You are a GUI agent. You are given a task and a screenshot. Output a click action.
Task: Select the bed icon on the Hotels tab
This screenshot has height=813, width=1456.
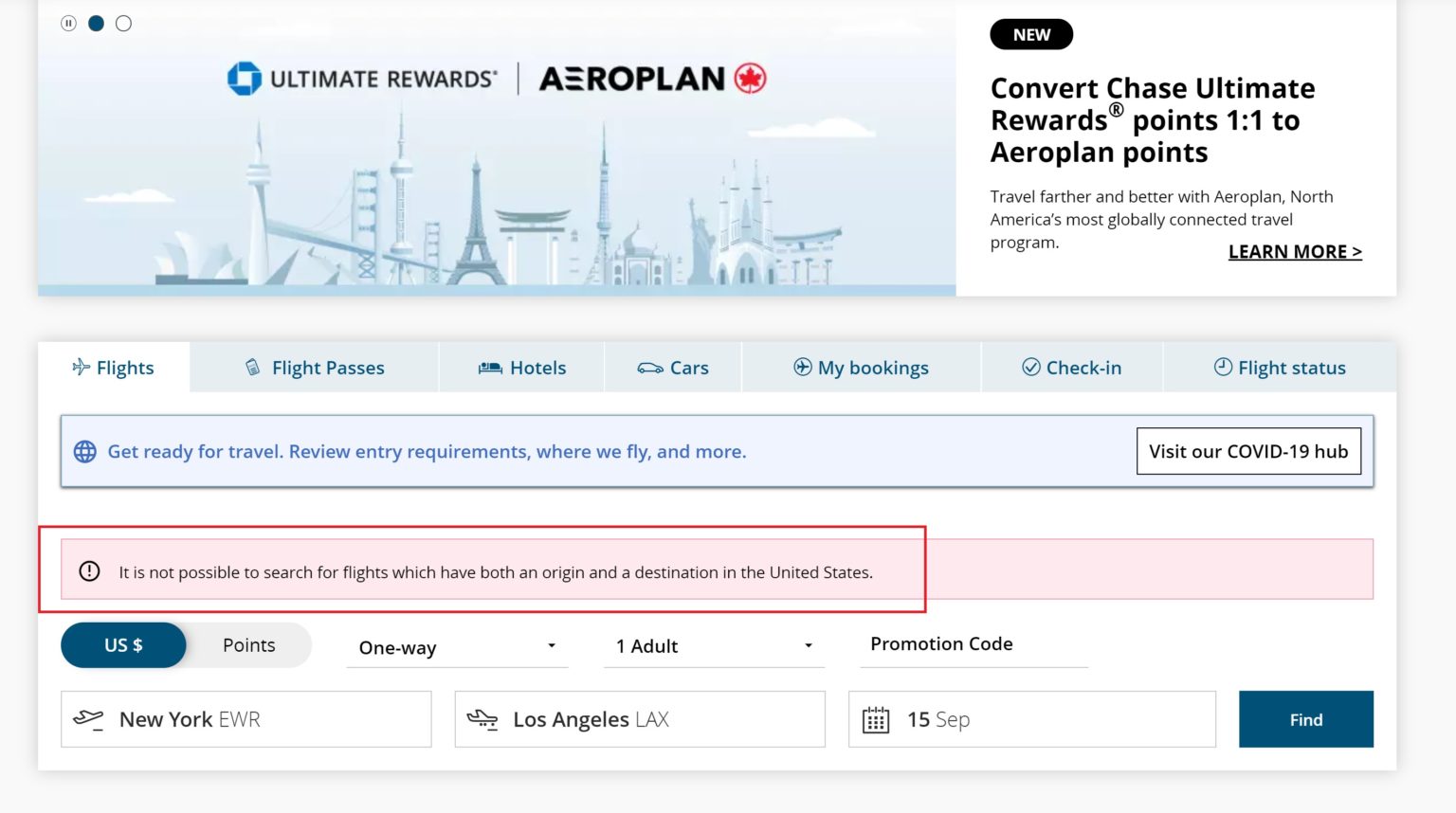[x=489, y=368]
